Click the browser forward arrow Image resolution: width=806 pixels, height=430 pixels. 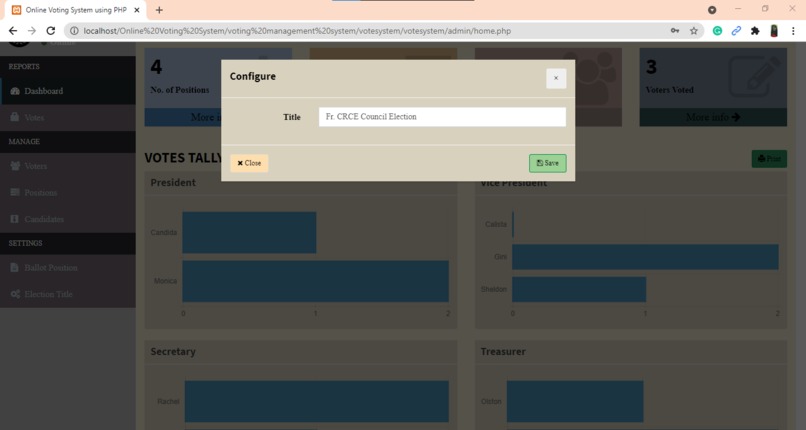32,31
